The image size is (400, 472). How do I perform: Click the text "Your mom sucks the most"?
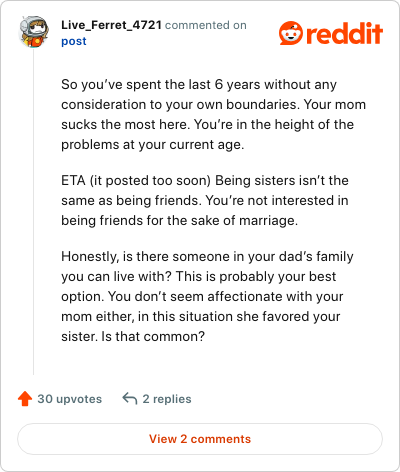click(x=213, y=114)
